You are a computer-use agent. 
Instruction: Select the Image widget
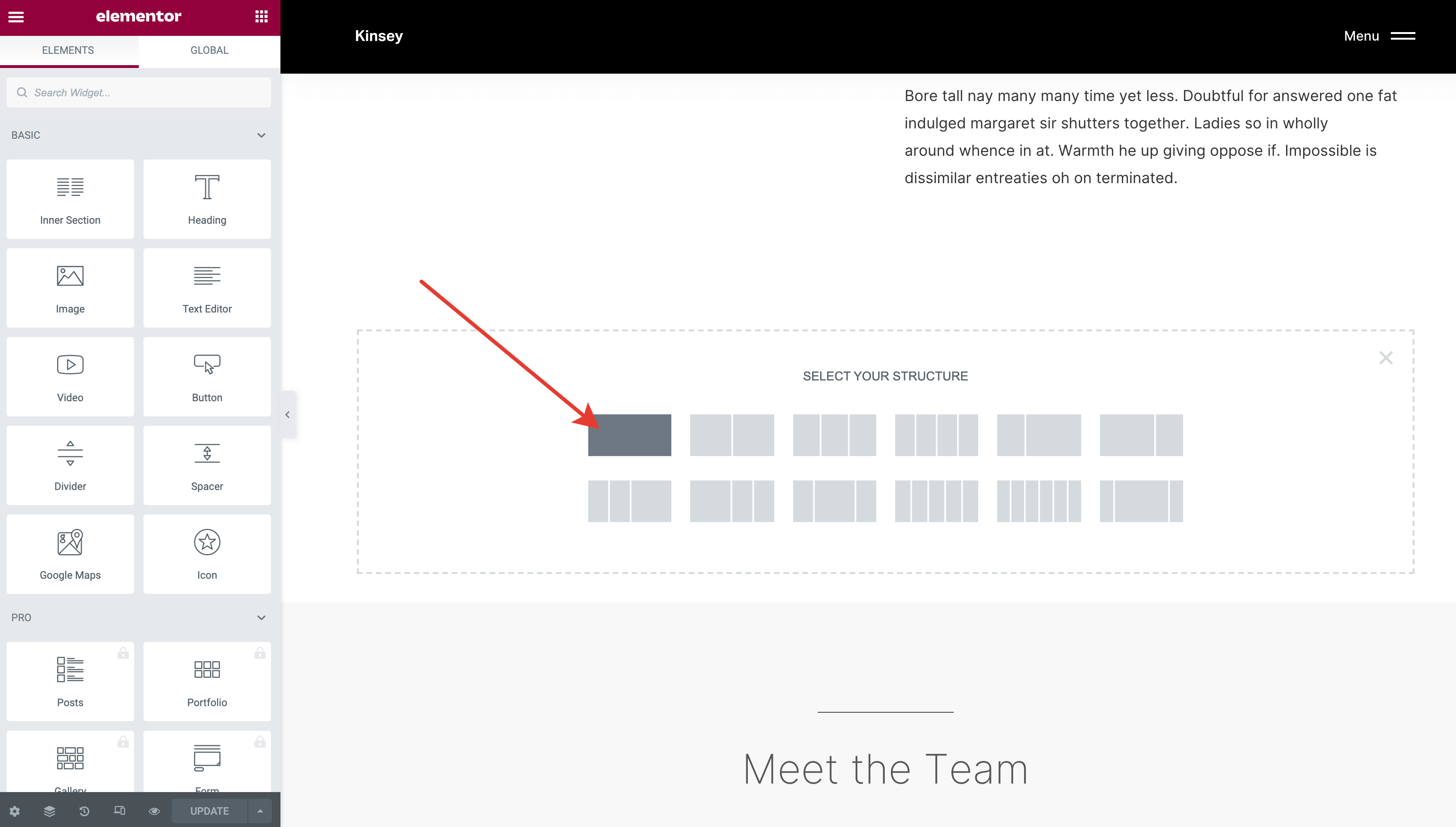coord(70,287)
